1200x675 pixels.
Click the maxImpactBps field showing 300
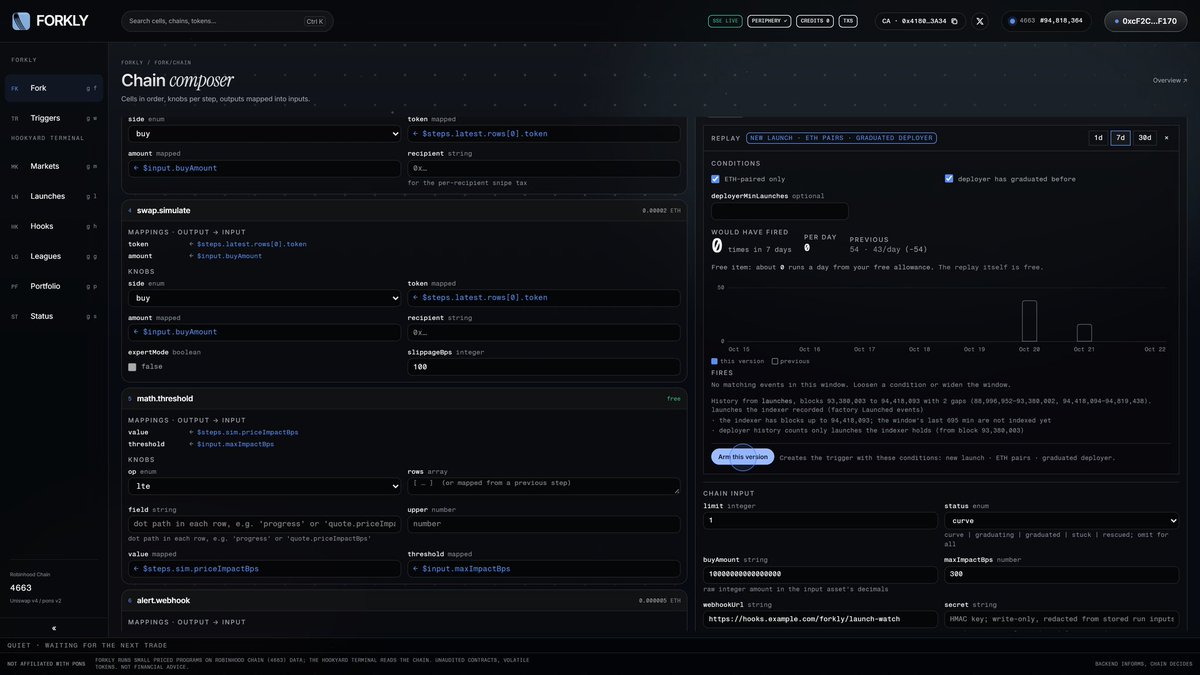coord(1061,574)
